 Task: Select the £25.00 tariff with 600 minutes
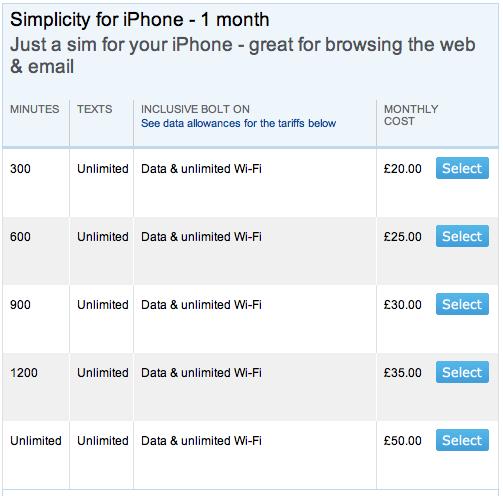462,236
